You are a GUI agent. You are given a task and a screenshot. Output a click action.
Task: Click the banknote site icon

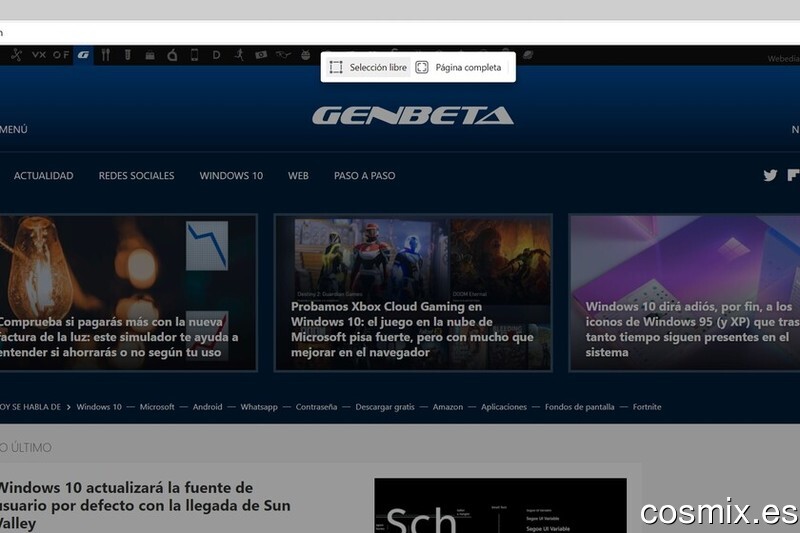point(261,55)
